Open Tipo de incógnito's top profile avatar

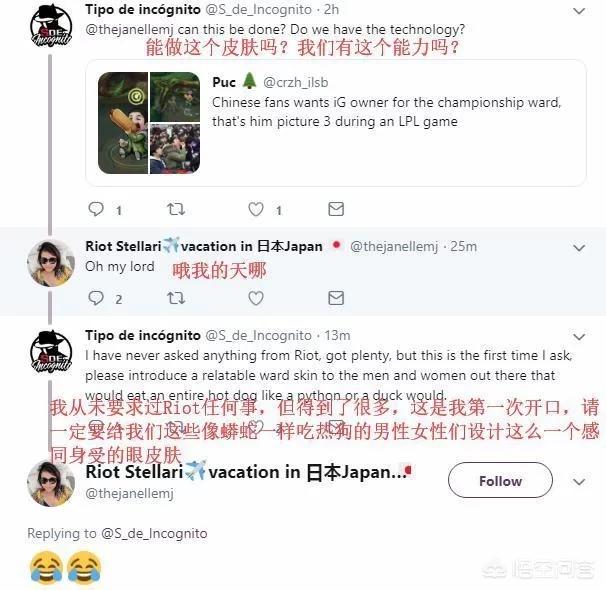point(51,26)
